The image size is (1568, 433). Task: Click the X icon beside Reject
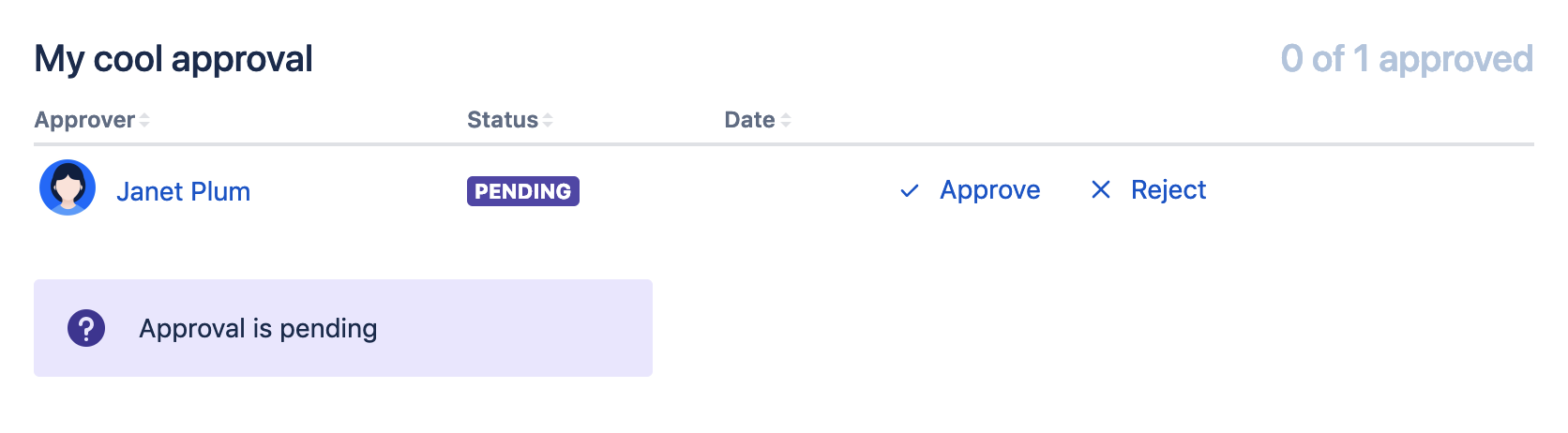coord(1101,190)
